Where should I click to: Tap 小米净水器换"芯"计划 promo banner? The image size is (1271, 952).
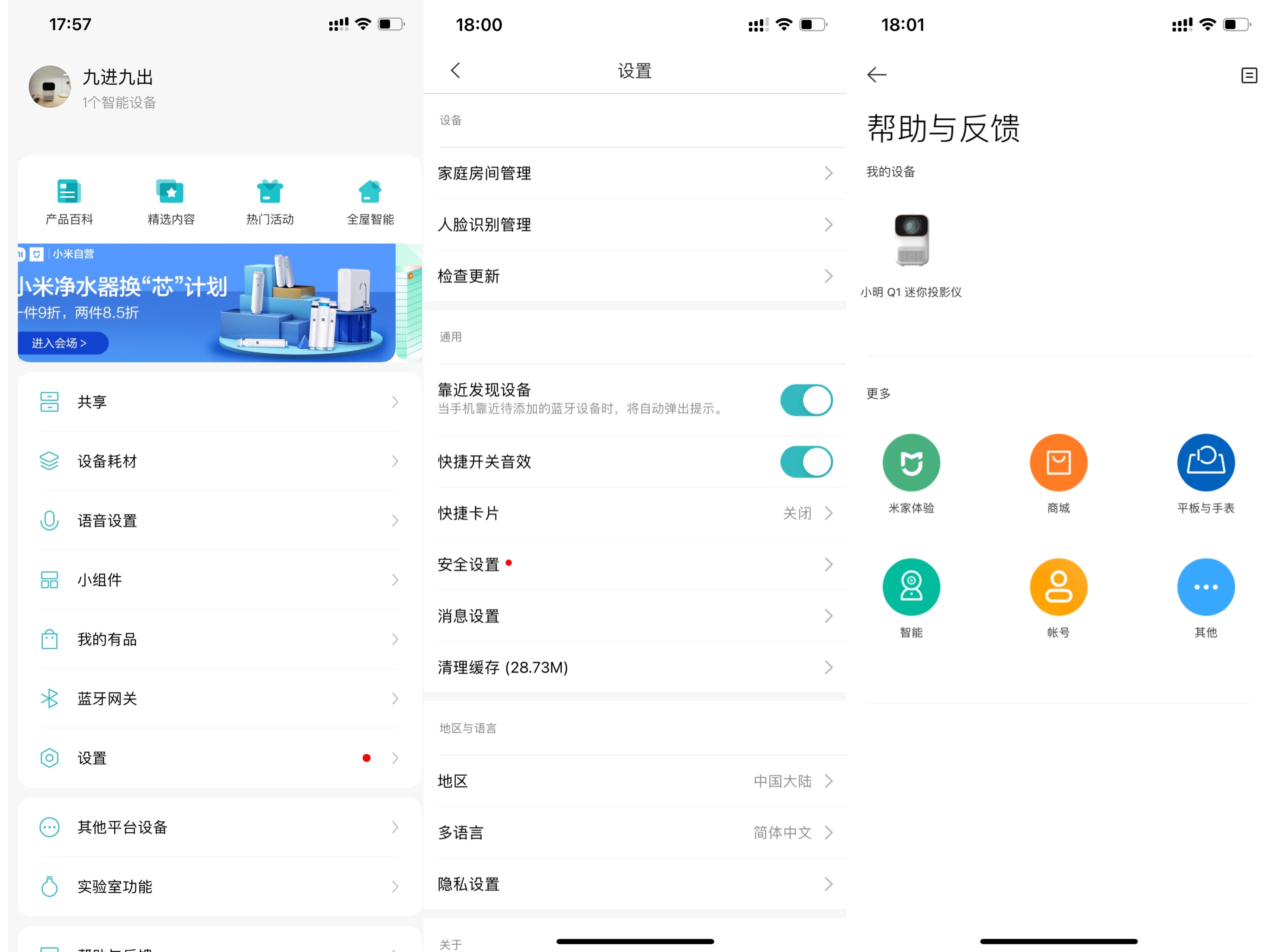pos(206,302)
